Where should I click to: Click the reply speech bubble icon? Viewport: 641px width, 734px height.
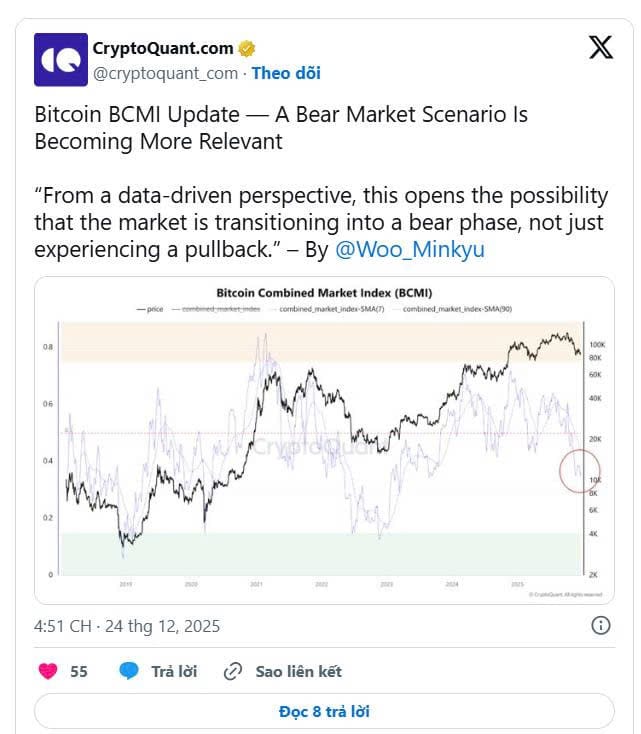[129, 671]
